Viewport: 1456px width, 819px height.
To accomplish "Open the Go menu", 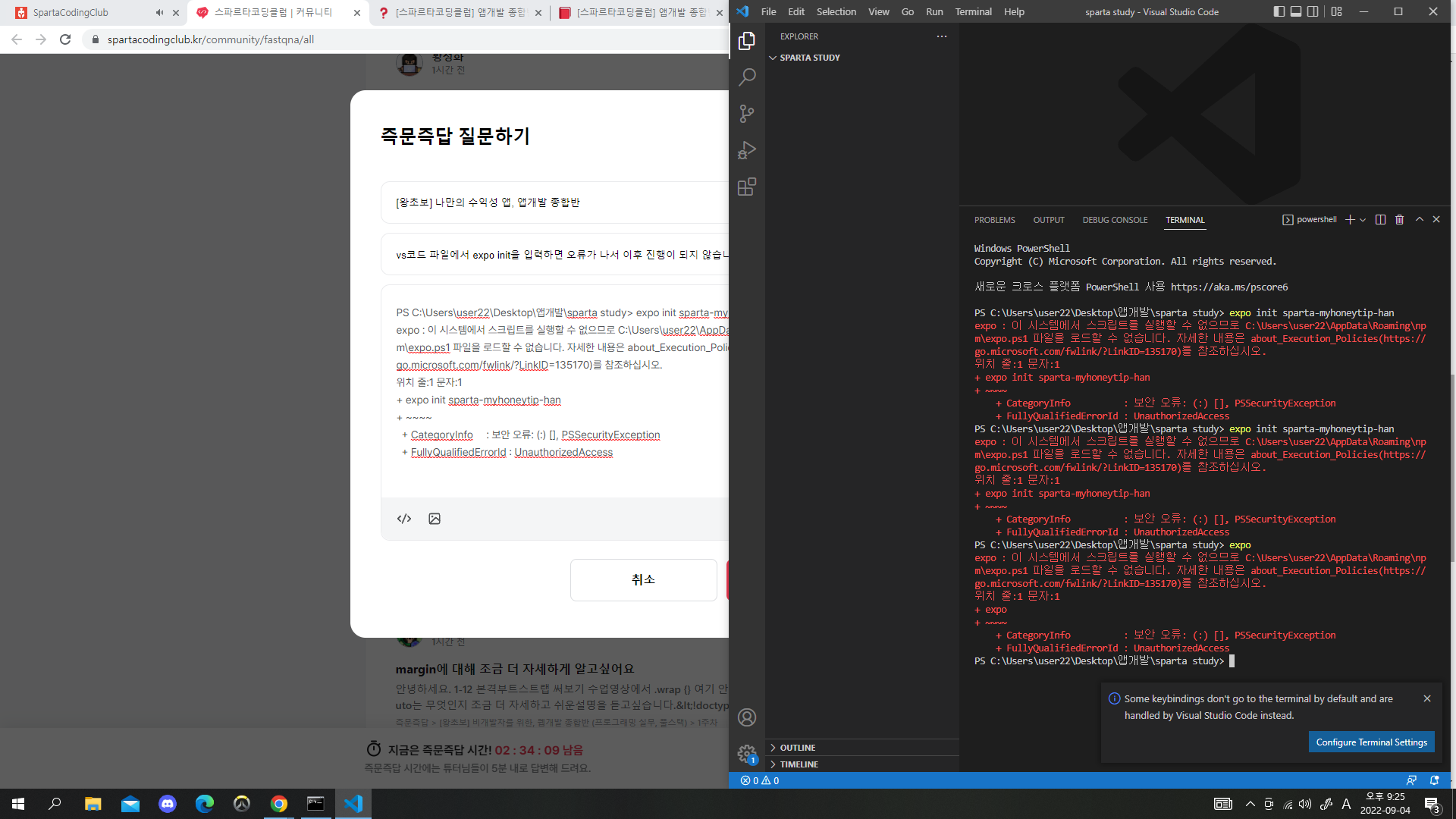I will [908, 11].
